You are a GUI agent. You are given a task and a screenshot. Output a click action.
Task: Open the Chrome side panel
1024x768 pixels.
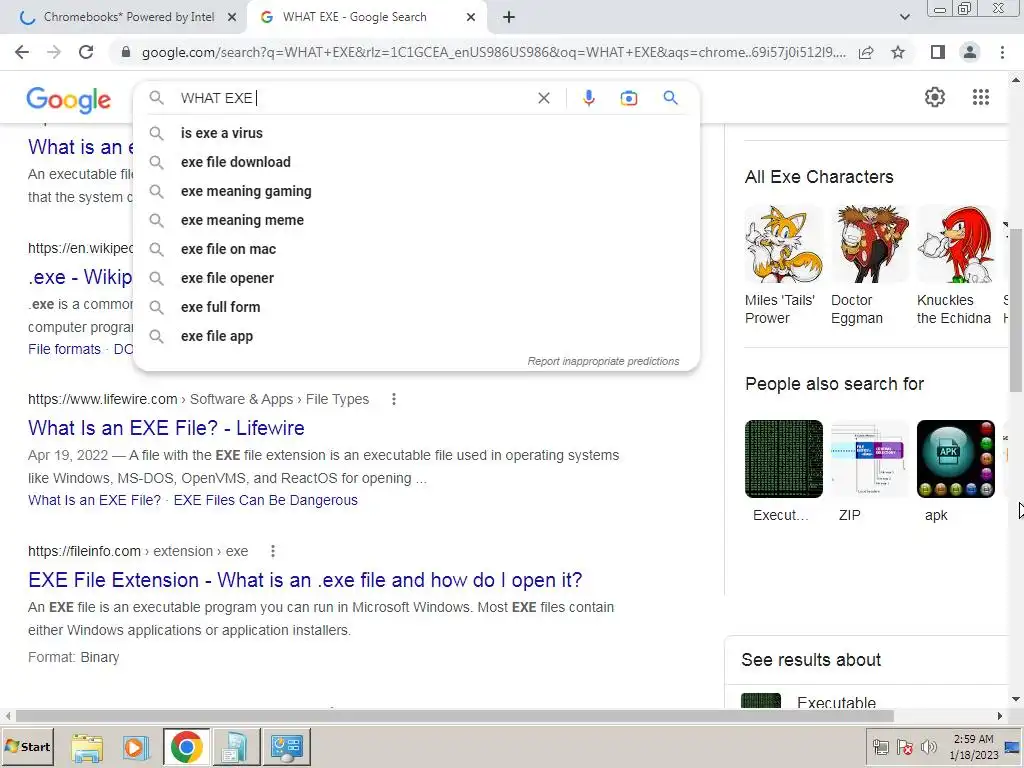tap(938, 52)
